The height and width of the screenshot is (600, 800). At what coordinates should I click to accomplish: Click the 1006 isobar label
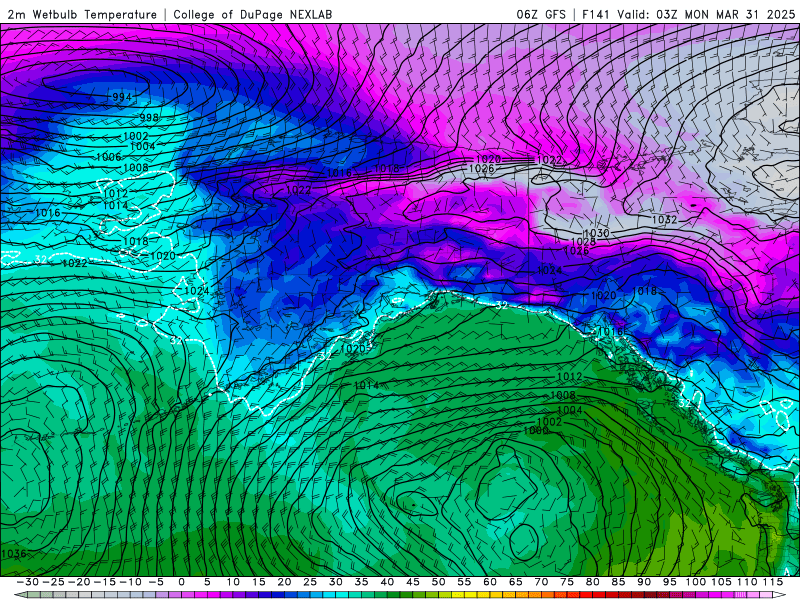(108, 157)
